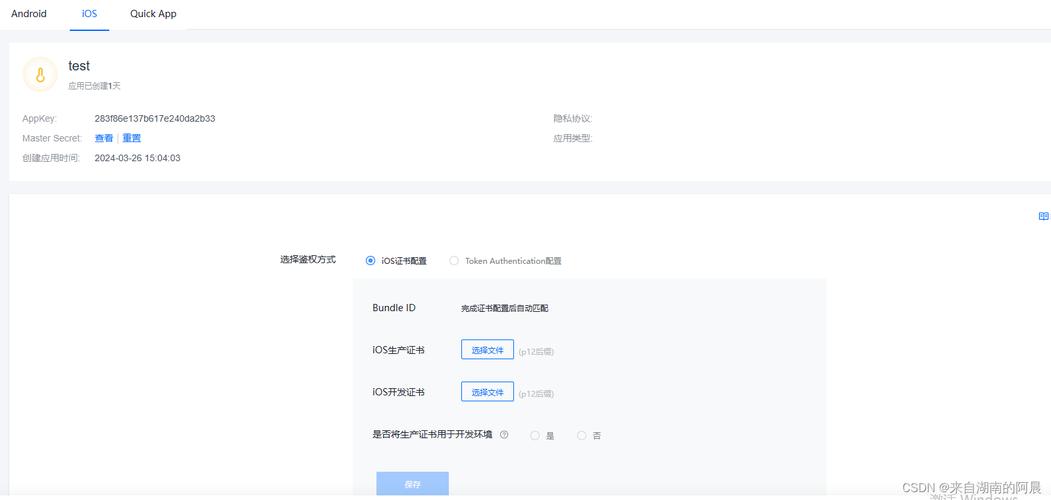Click the 应用已创建1天 text

click(x=95, y=86)
